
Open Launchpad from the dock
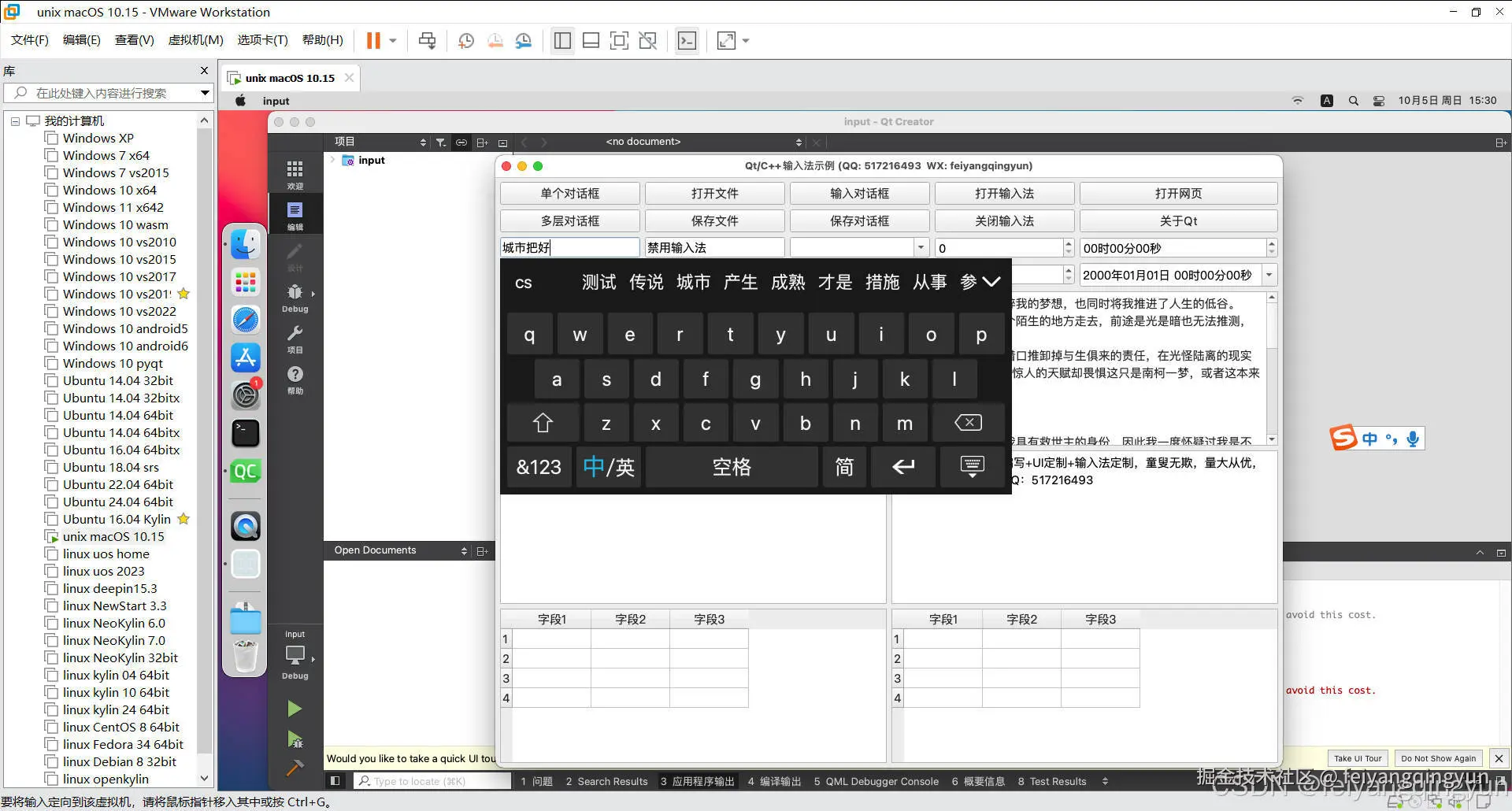(246, 282)
